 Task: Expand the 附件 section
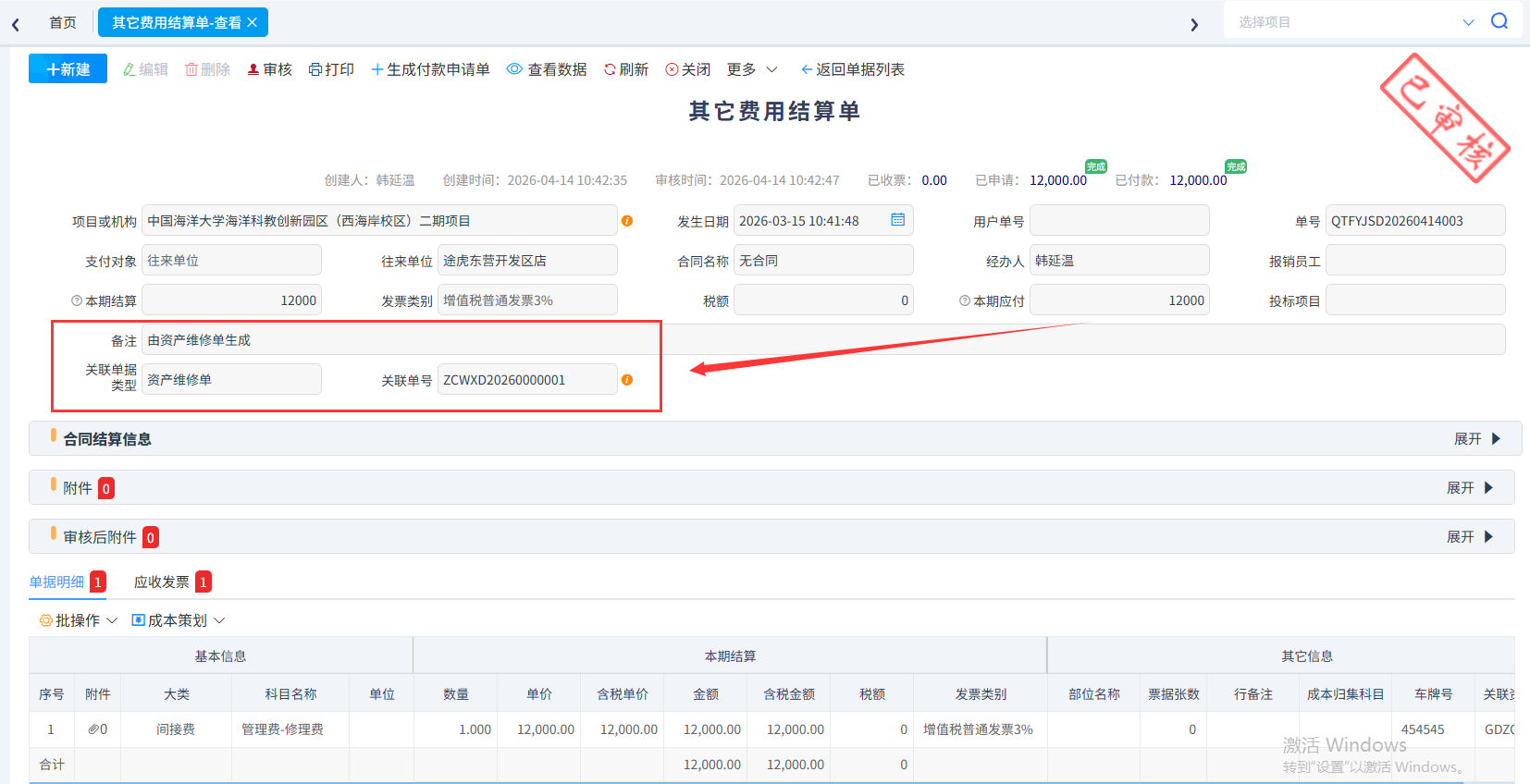pyautogui.click(x=1470, y=488)
